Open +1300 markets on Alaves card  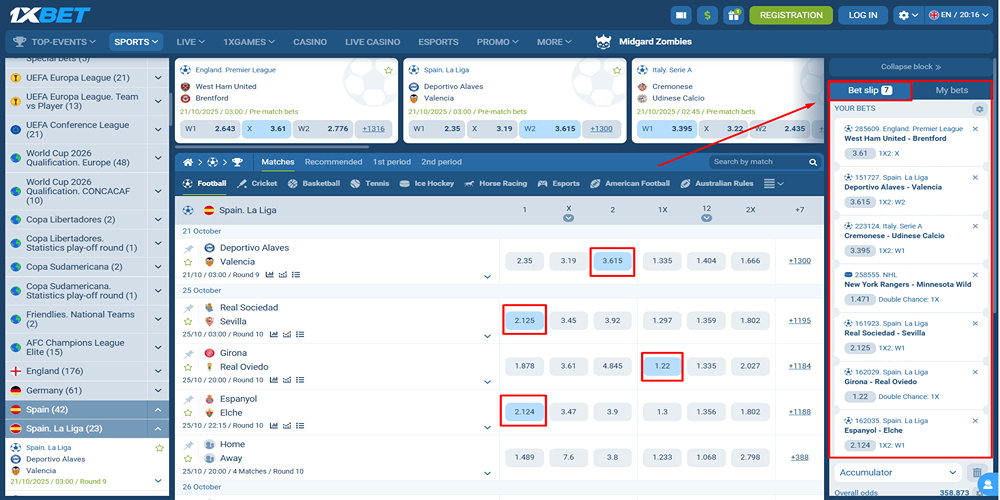[601, 129]
